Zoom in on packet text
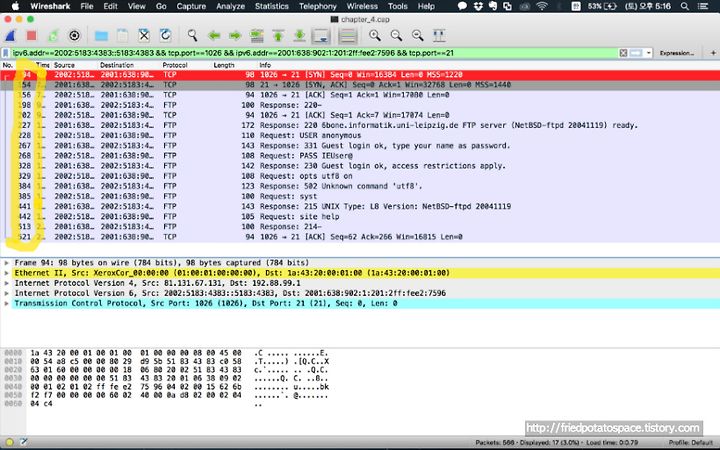Image resolution: width=720 pixels, height=450 pixels. [x=375, y=35]
